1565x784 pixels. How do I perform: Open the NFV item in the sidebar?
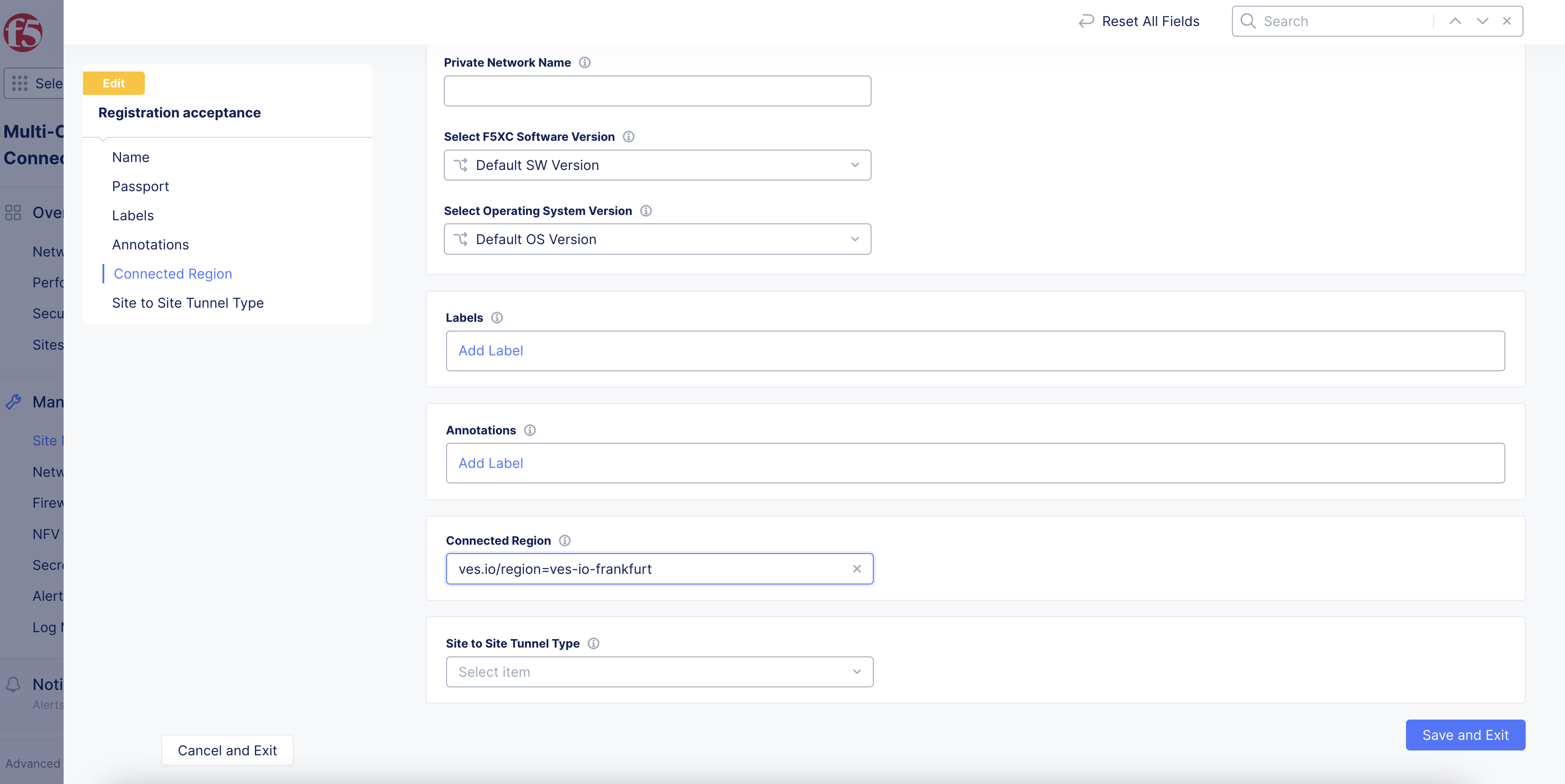click(x=46, y=534)
